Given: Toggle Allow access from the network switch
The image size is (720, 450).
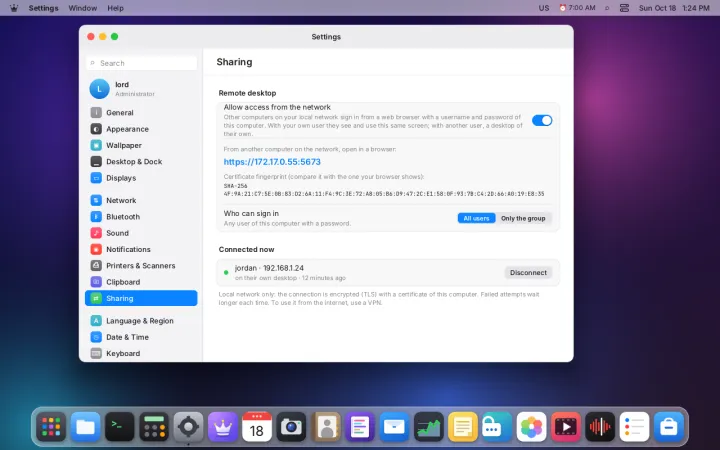Looking at the screenshot, I should 542,120.
